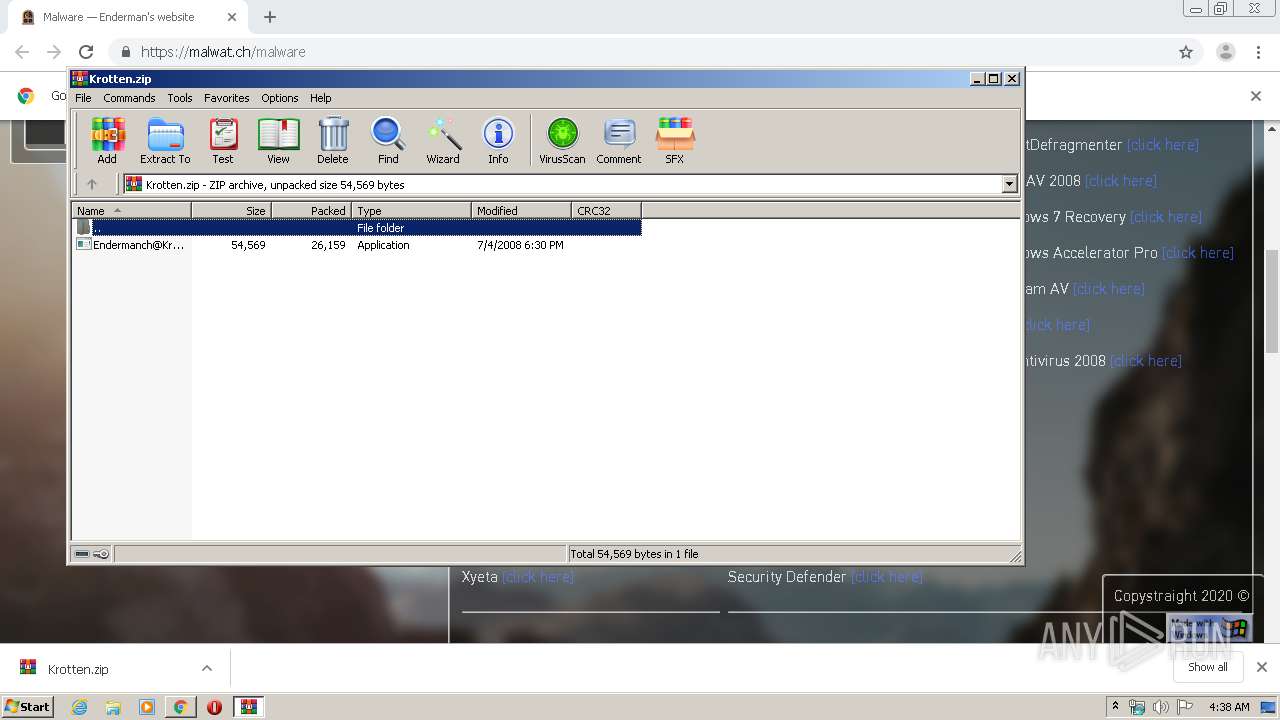Click the volume icon in system tray

pyautogui.click(x=1160, y=707)
